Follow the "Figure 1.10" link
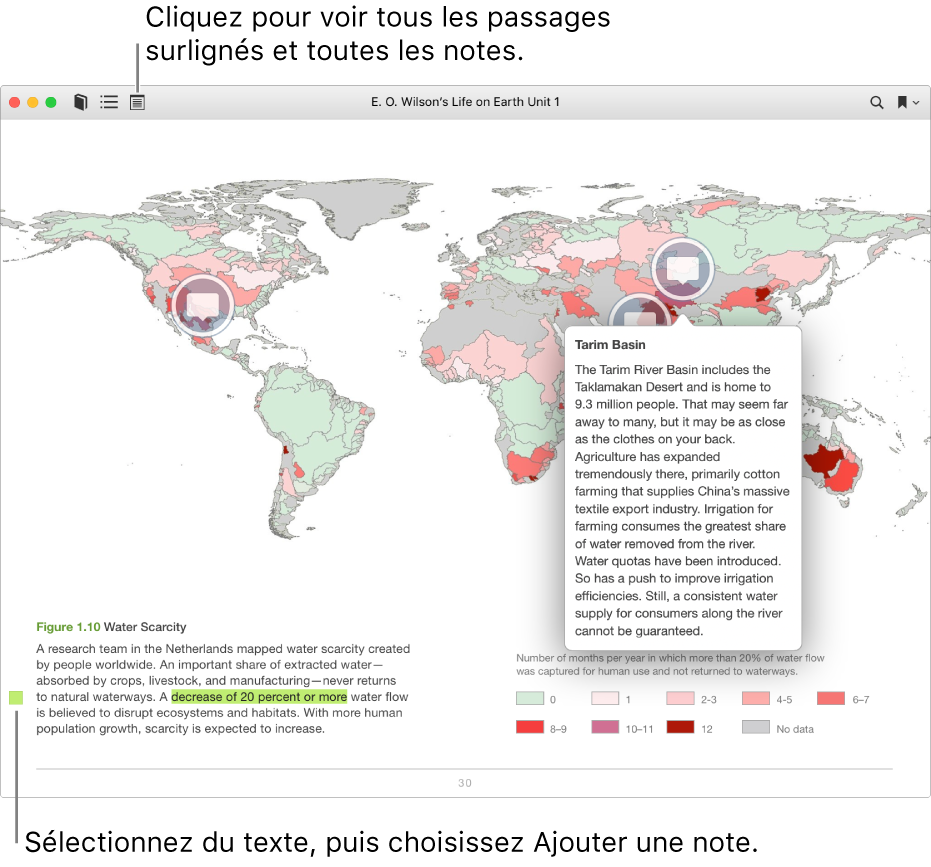This screenshot has height=867, width=931. coord(68,627)
